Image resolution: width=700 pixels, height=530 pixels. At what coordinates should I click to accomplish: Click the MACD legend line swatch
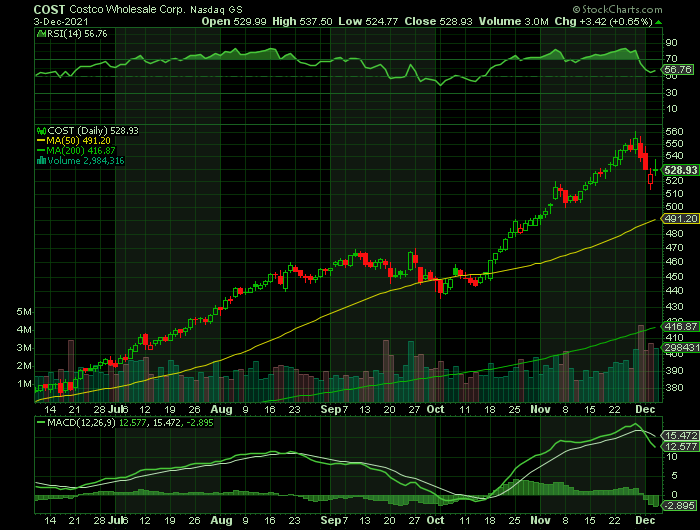[41, 422]
